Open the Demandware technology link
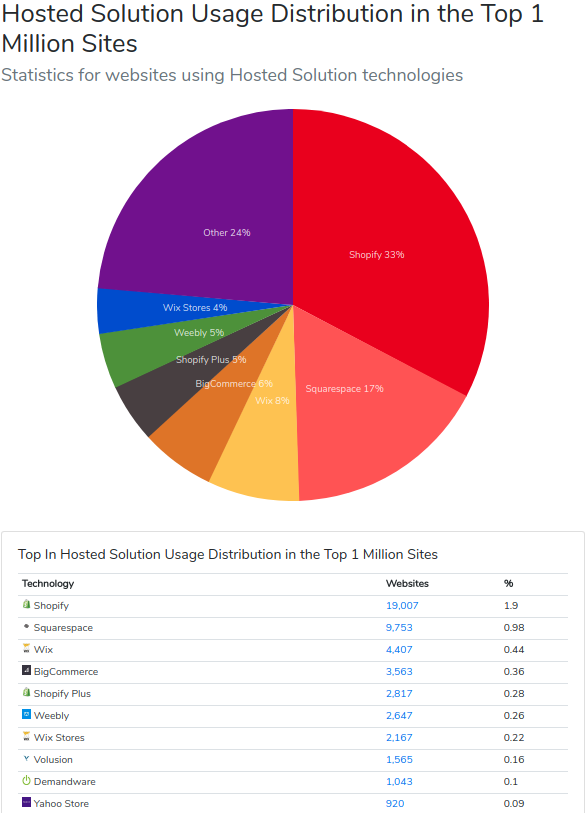Image resolution: width=585 pixels, height=813 pixels. pos(65,781)
